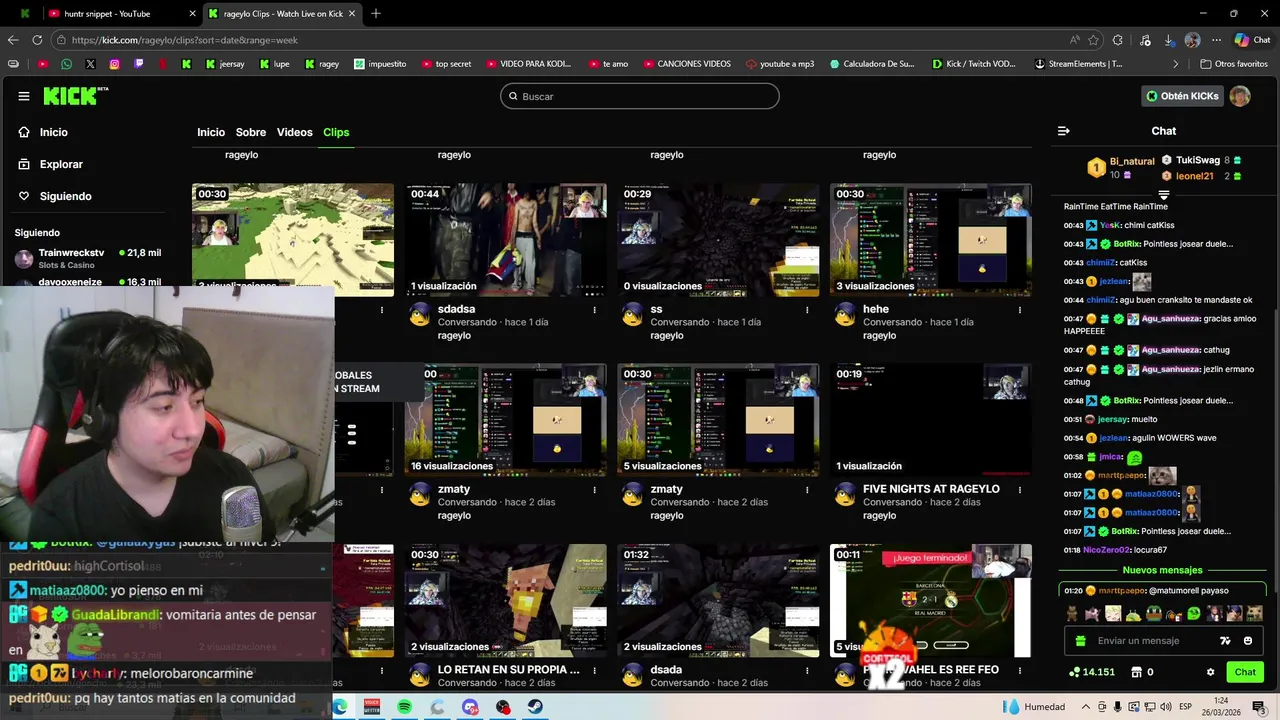
Task: Click the browser address bar URL
Action: [x=185, y=40]
